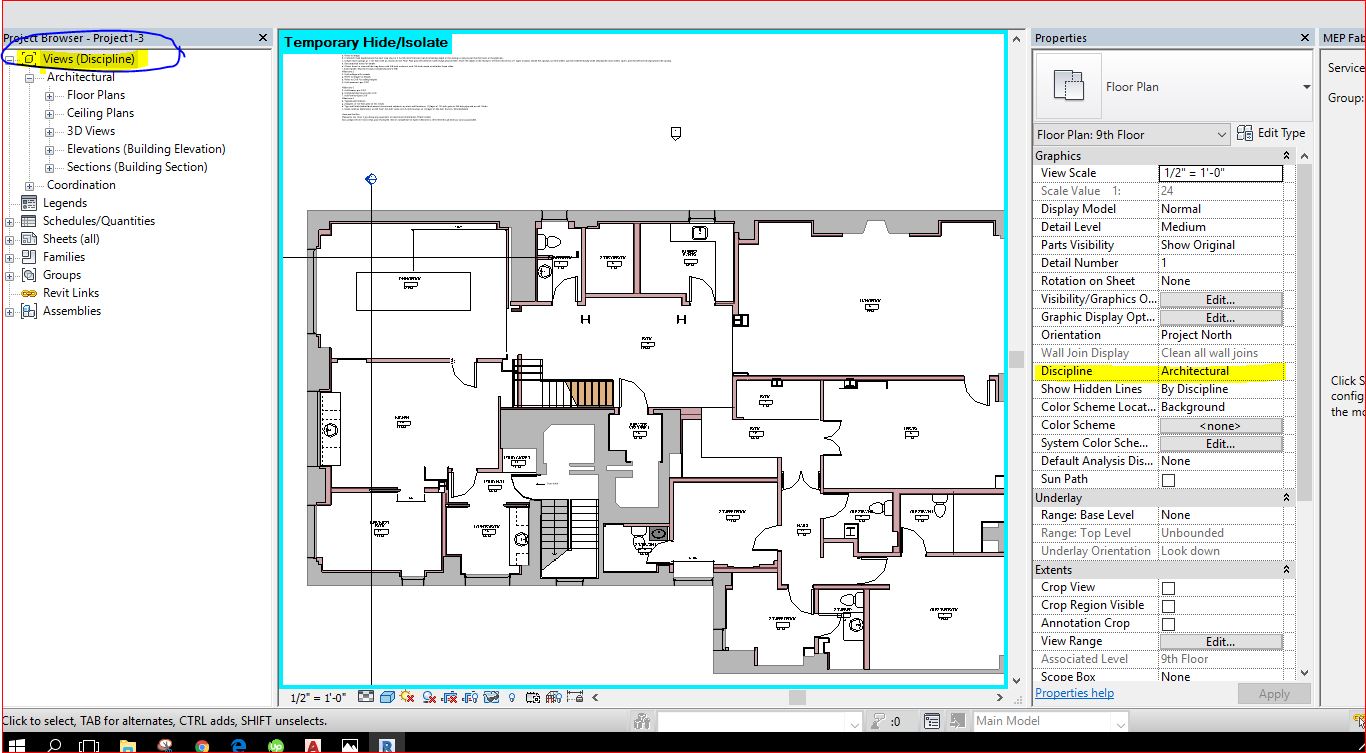Open the Detail Level control in view bar

click(366, 697)
